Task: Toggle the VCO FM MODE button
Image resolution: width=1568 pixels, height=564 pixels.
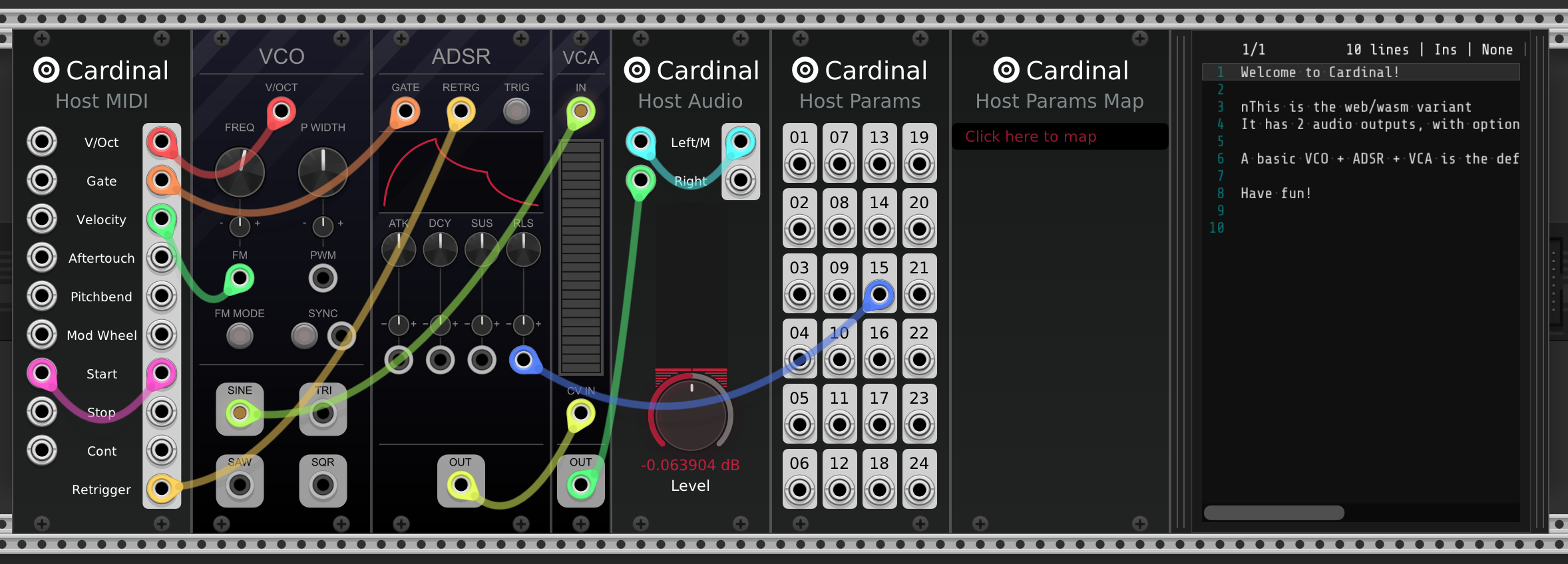Action: pyautogui.click(x=240, y=336)
